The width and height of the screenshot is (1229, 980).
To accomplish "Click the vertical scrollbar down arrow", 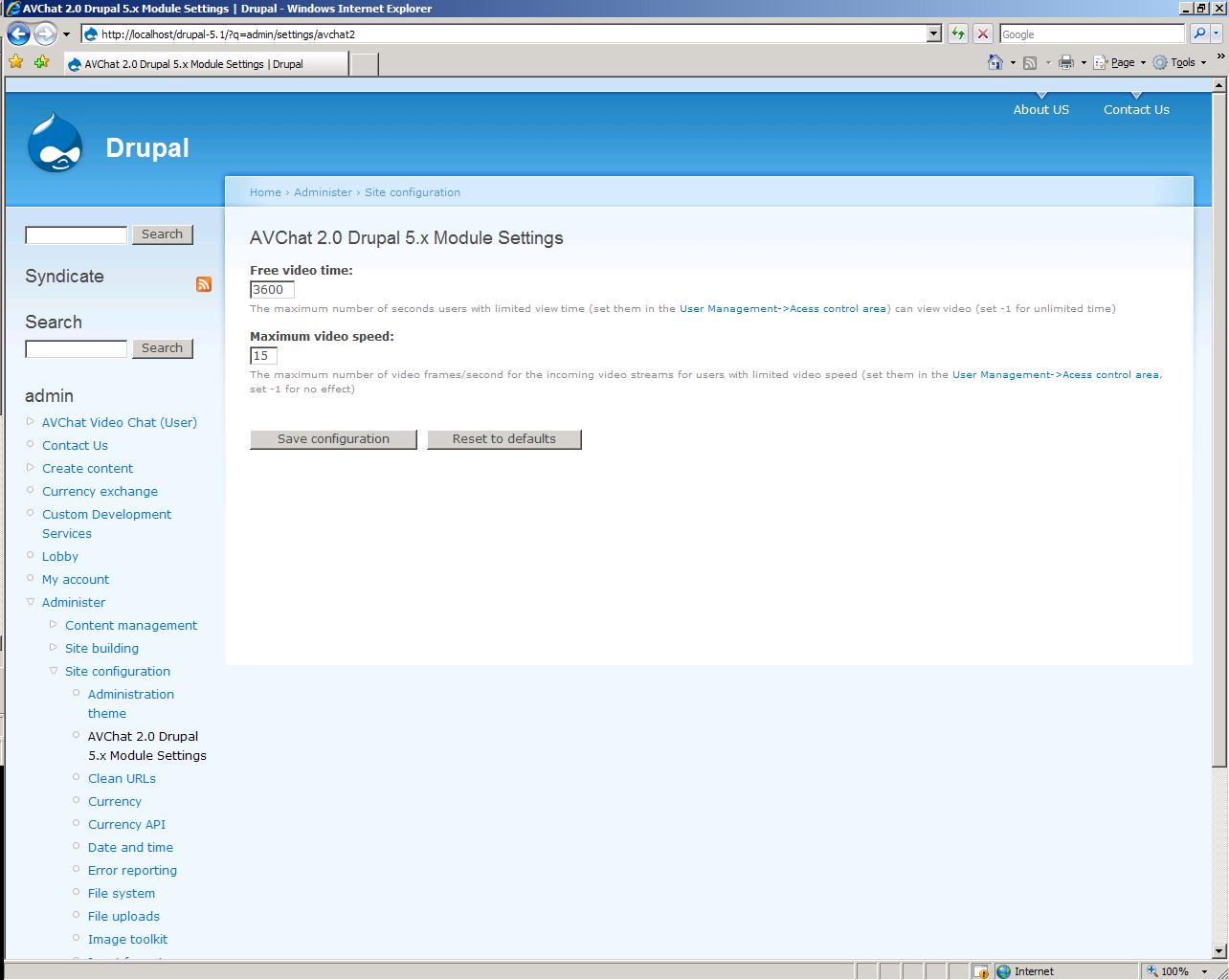I will tap(1218, 951).
